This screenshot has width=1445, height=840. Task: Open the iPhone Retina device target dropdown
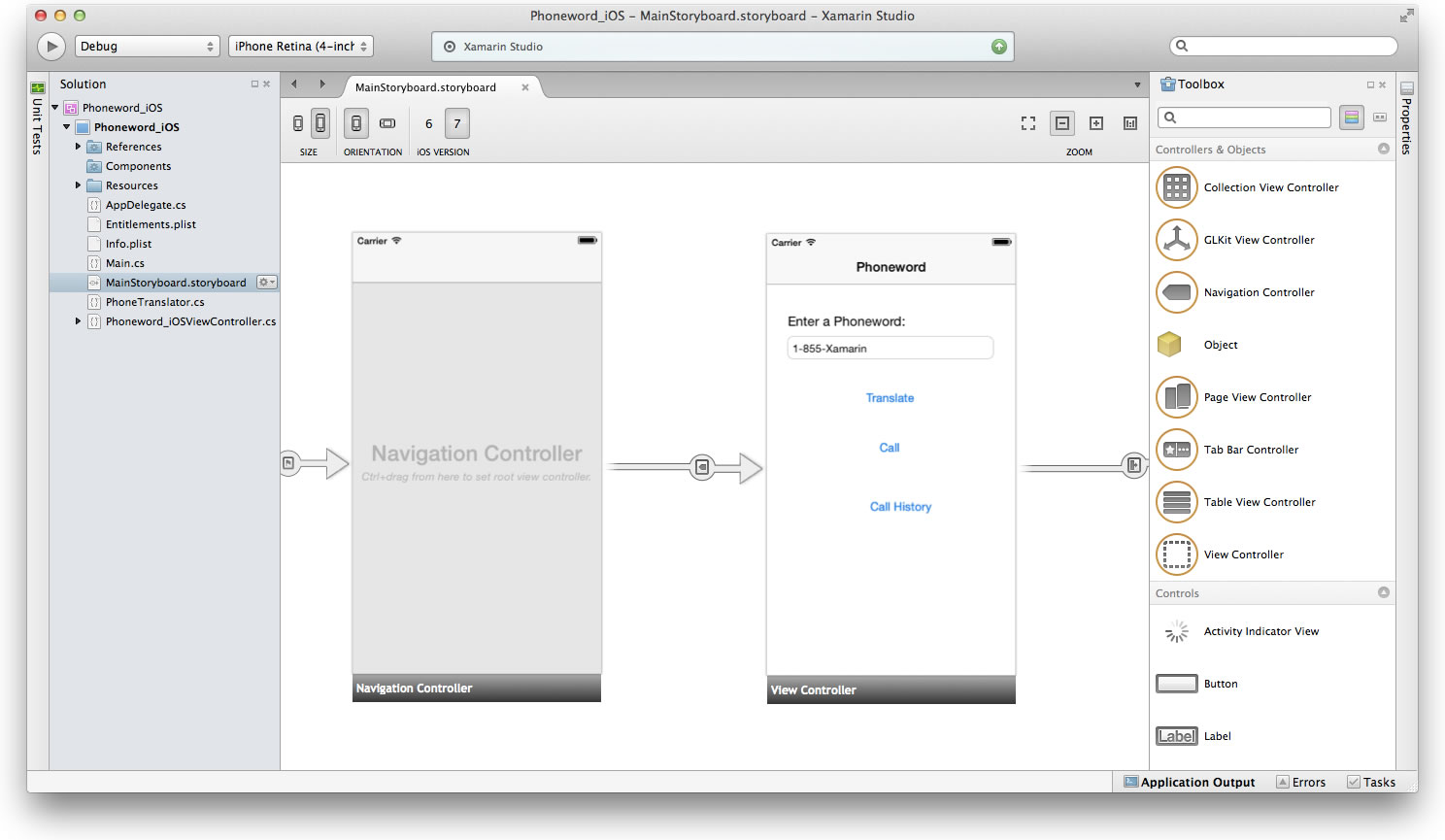point(301,46)
